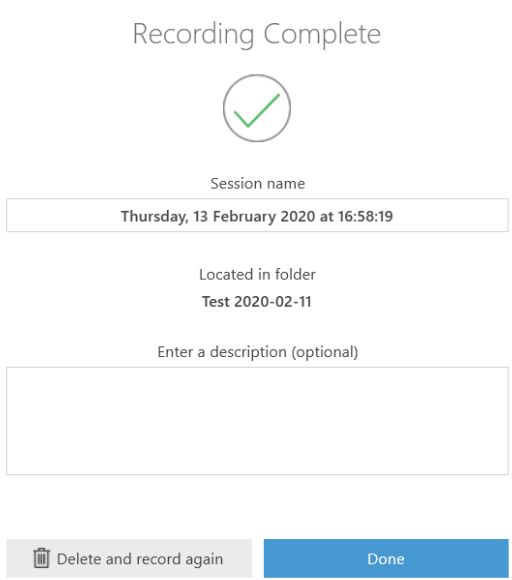
Task: Place cursor at 16:58:19 in session name
Action: [365, 216]
